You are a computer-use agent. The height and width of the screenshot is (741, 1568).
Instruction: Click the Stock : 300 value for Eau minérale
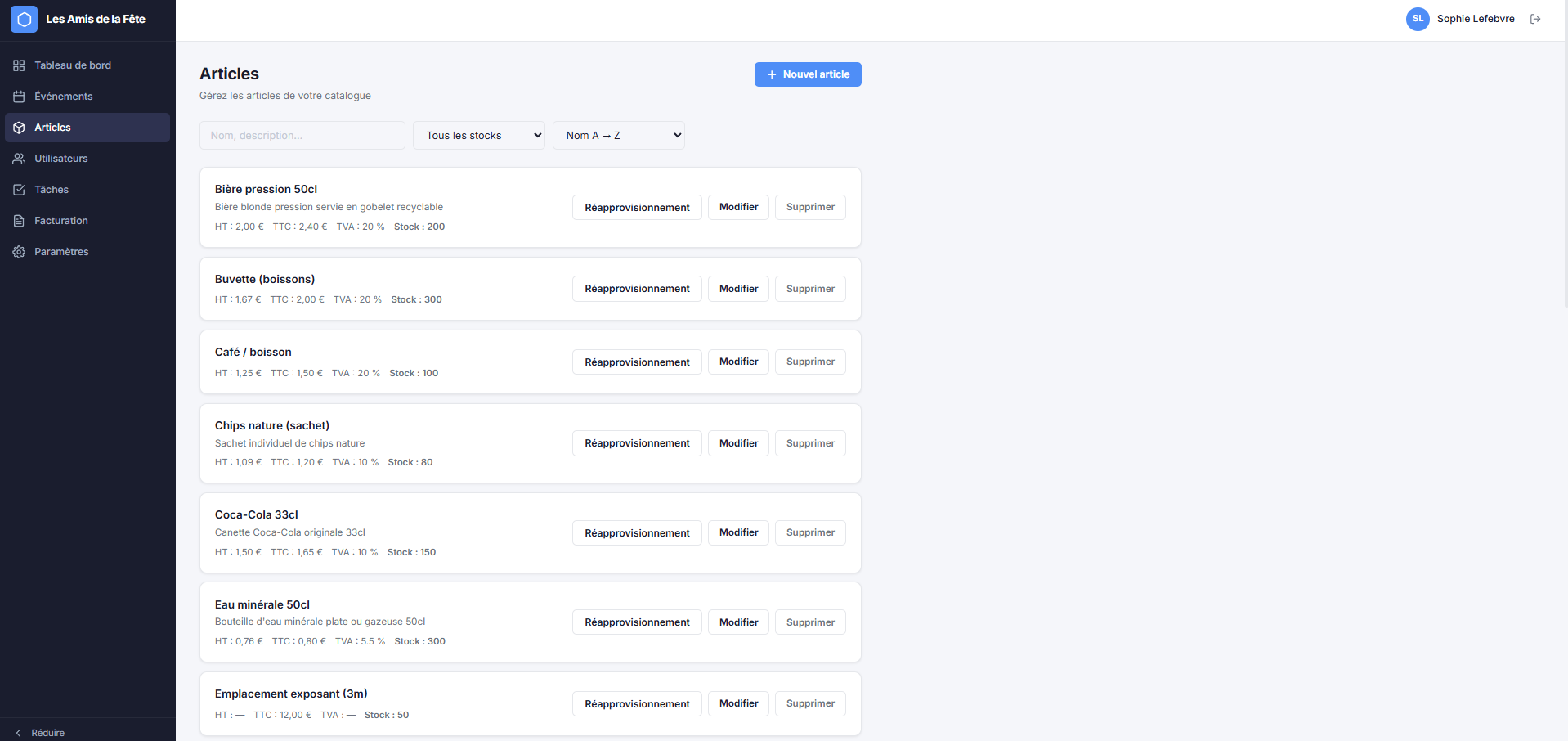(419, 641)
